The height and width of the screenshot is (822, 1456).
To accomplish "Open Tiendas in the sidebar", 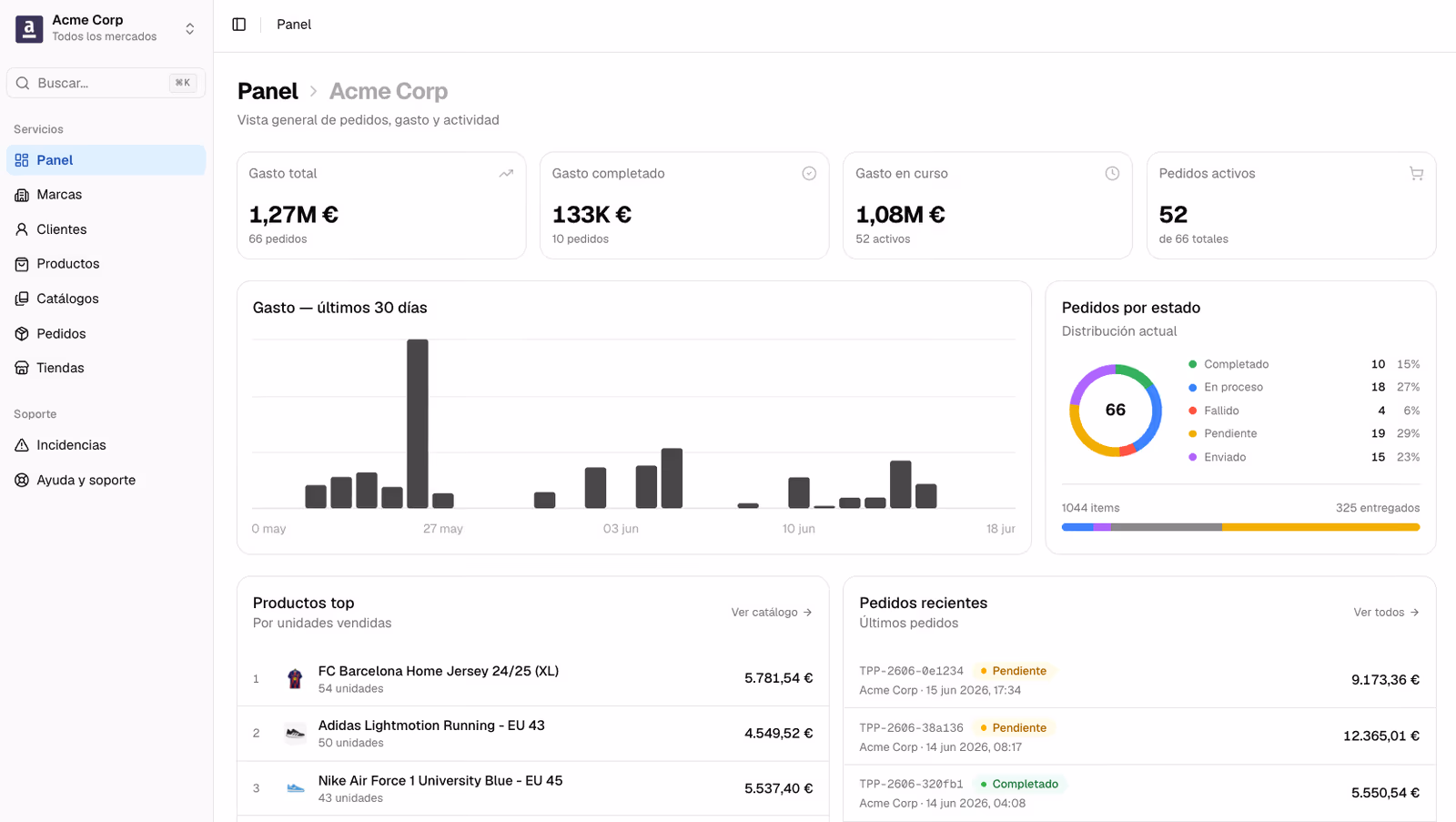I will tap(106, 368).
